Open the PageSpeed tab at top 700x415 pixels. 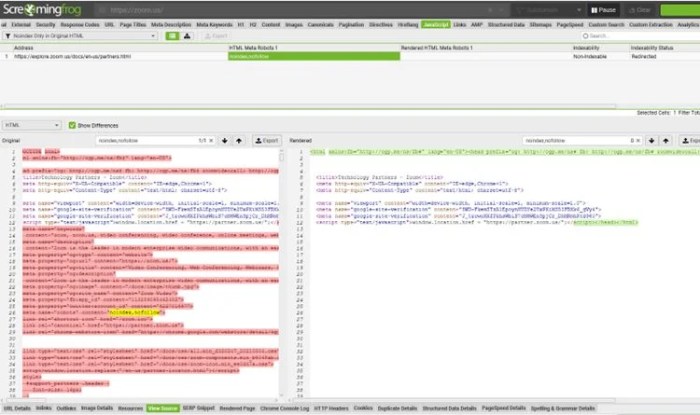coord(570,25)
